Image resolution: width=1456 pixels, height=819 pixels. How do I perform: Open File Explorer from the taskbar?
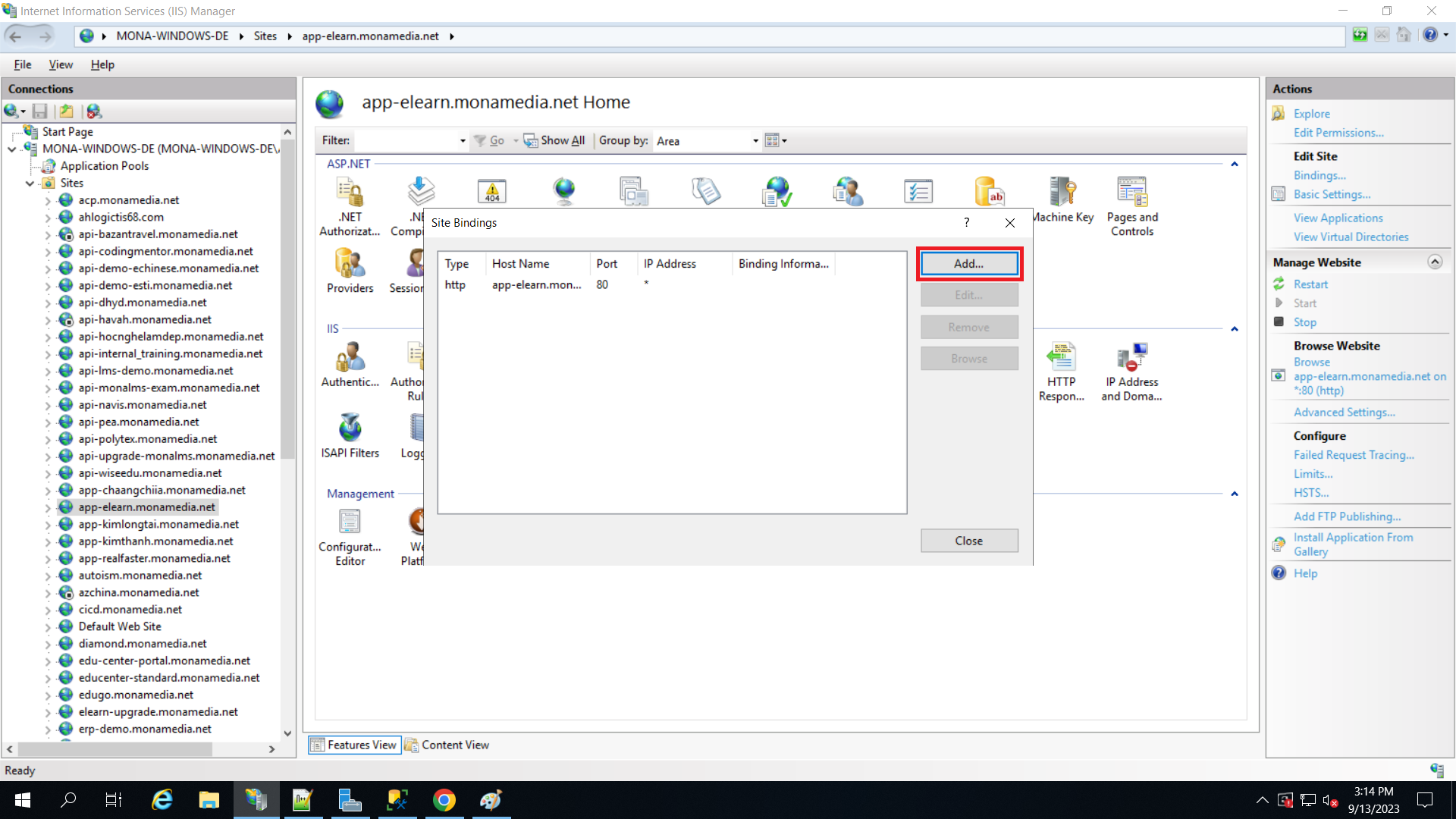[x=209, y=800]
